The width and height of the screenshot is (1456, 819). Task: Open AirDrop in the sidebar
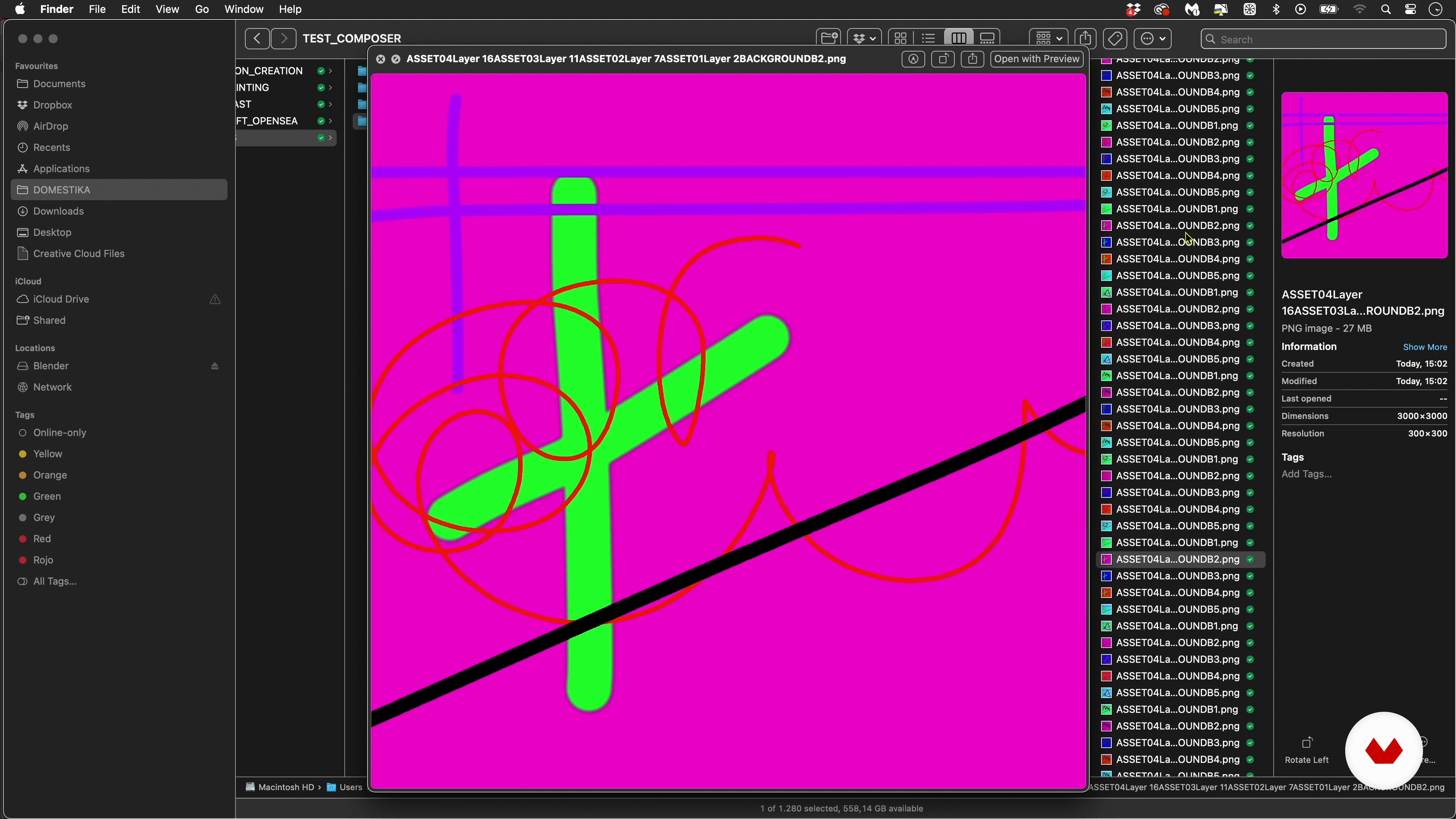coord(50,127)
